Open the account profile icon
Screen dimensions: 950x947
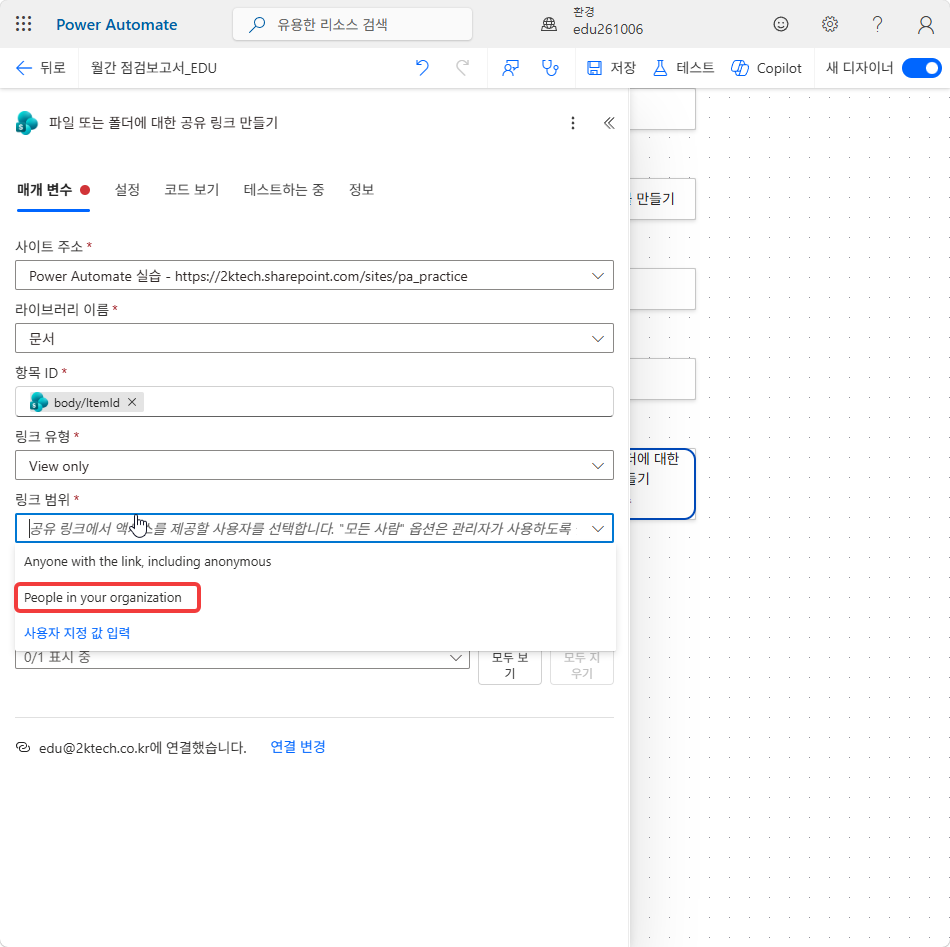coord(925,24)
